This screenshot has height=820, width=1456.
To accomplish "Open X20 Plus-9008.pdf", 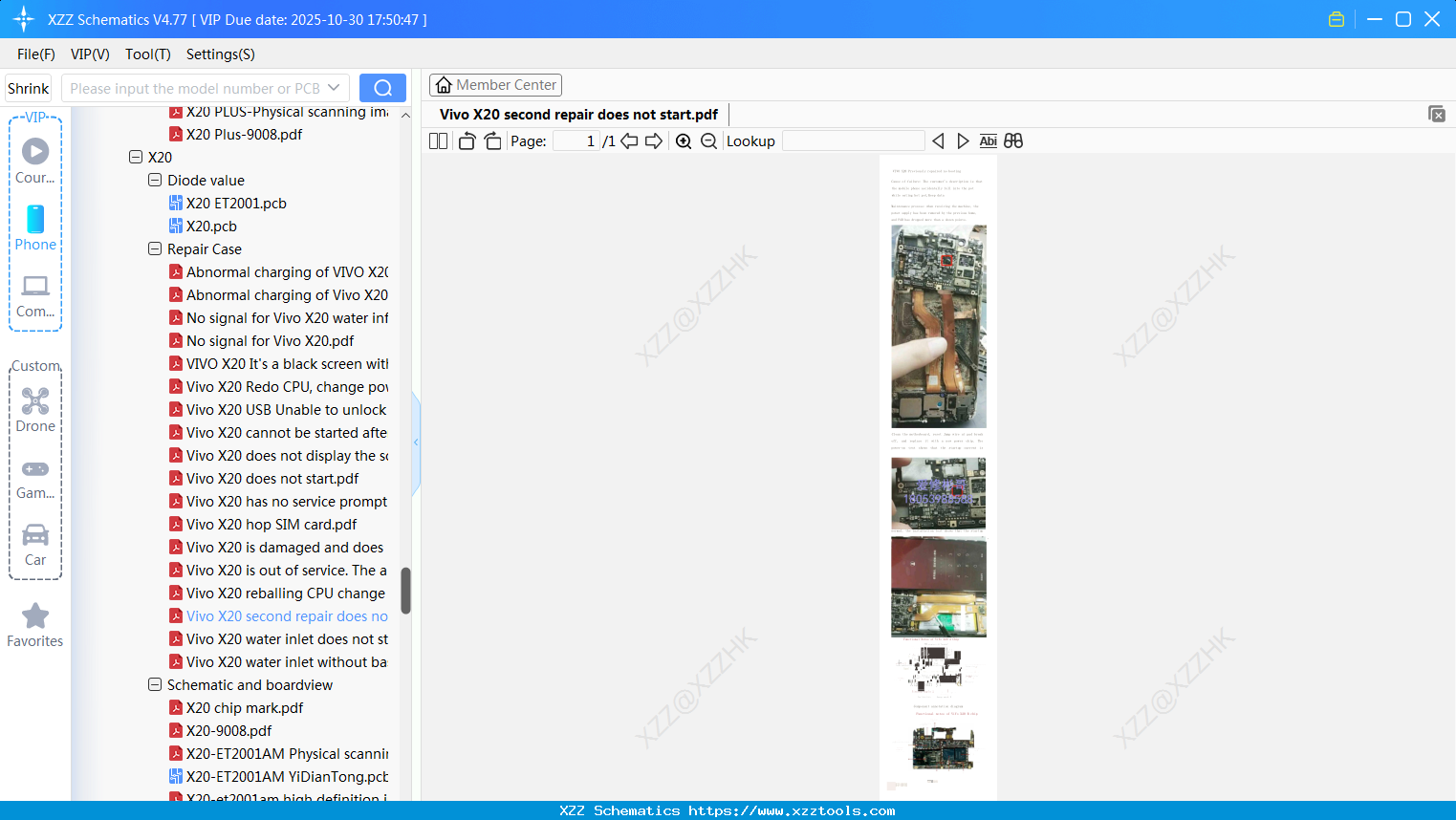I will click(244, 135).
